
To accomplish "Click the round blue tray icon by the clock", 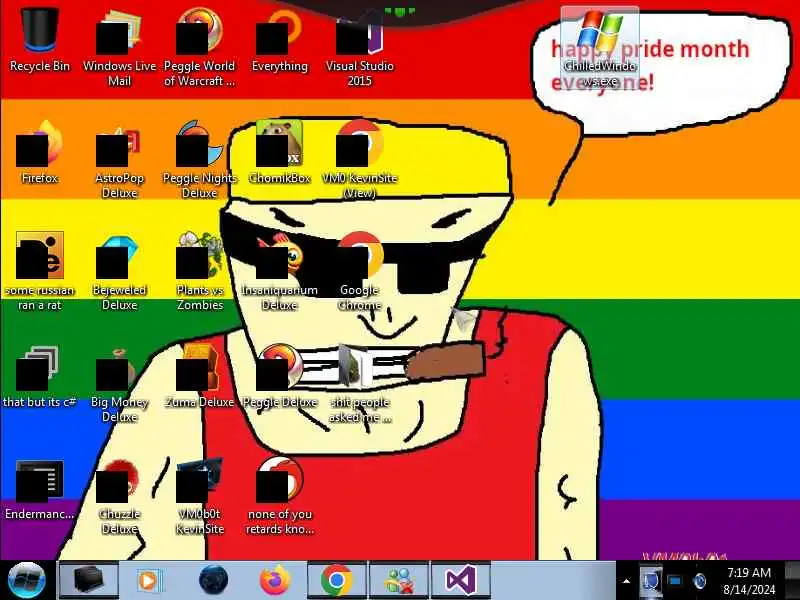I will click(699, 581).
